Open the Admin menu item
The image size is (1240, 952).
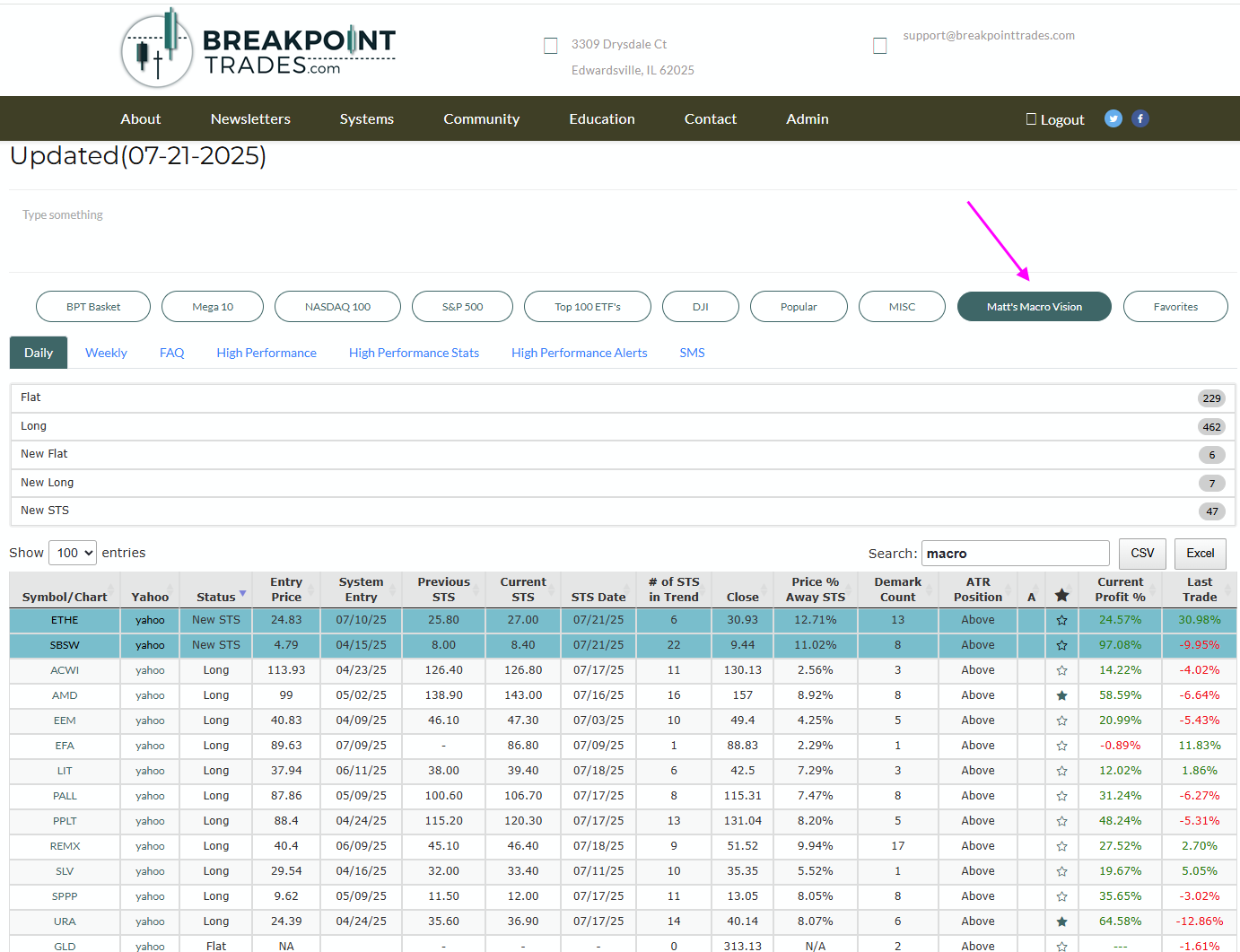[808, 118]
